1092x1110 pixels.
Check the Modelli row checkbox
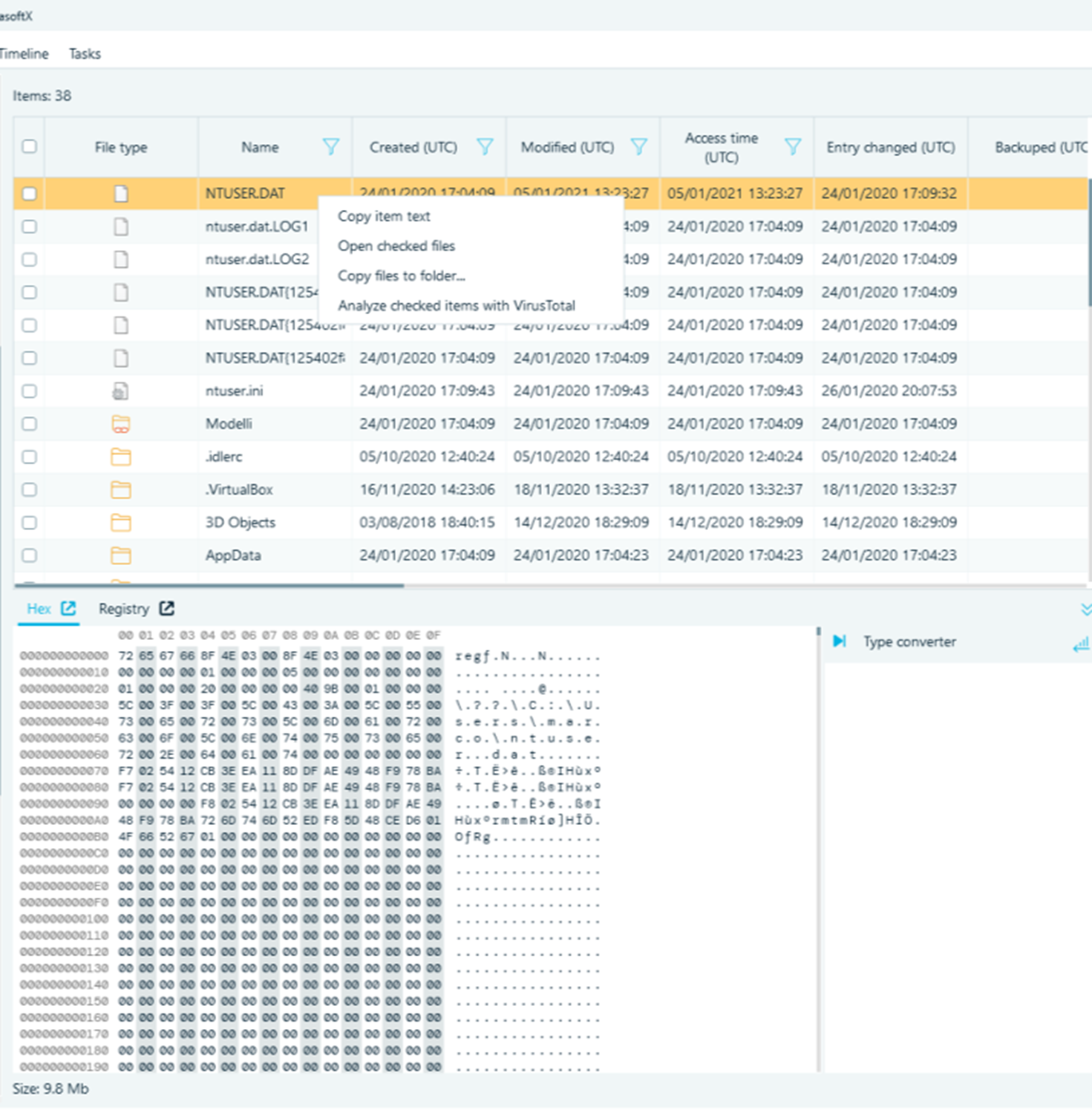(x=30, y=424)
